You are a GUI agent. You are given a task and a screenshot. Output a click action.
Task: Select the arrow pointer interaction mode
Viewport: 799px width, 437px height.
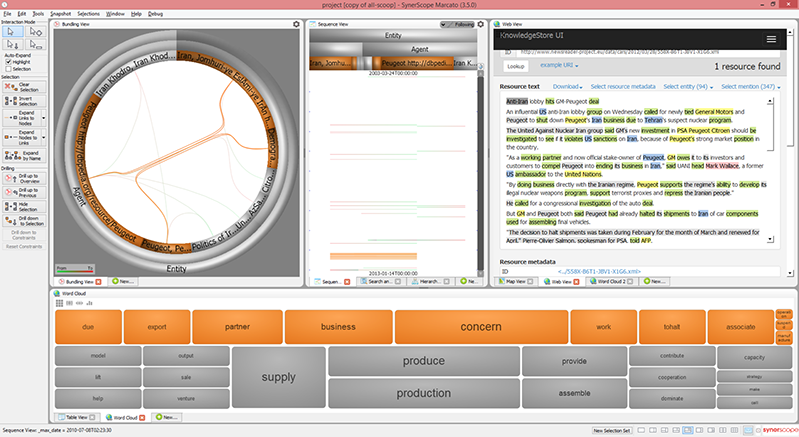tap(12, 32)
